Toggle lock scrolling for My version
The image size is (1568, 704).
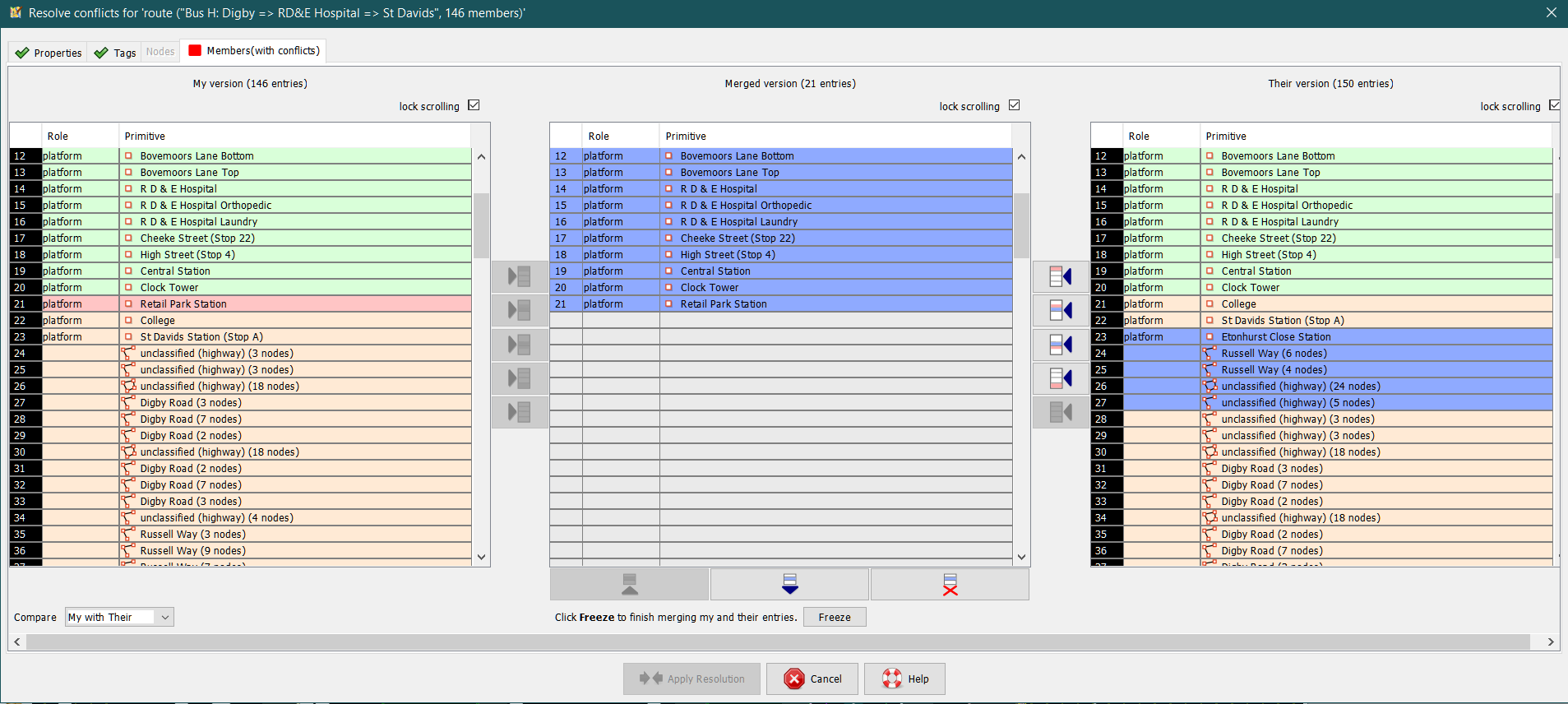coord(474,105)
